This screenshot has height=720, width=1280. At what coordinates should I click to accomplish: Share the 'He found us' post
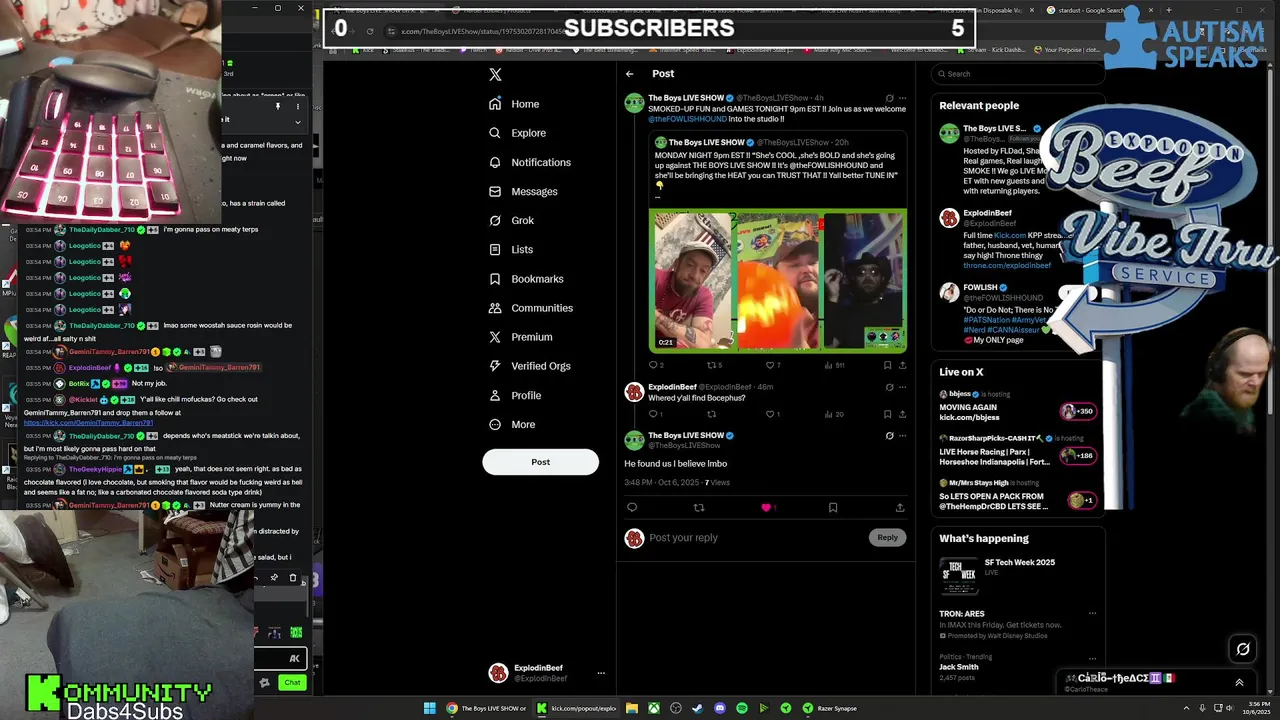[x=900, y=507]
